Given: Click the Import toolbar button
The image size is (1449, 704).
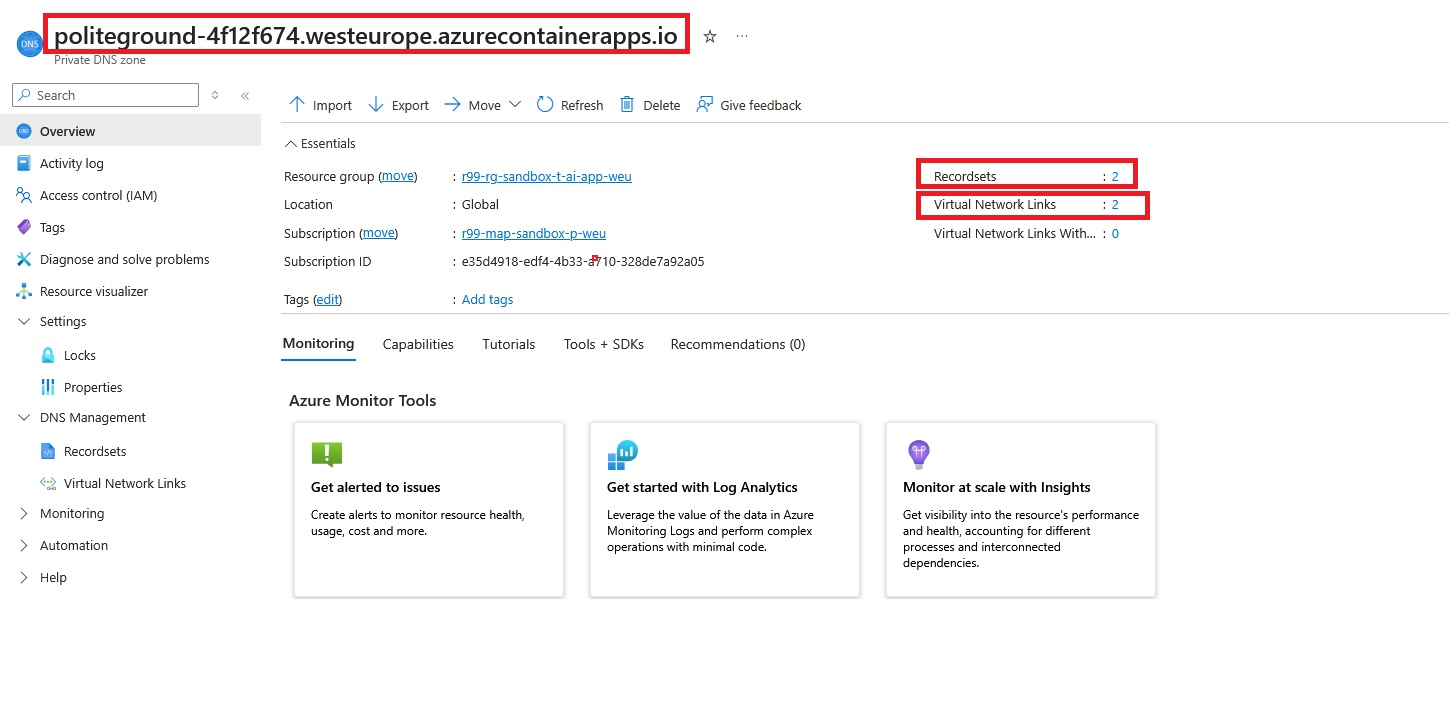Looking at the screenshot, I should point(320,105).
